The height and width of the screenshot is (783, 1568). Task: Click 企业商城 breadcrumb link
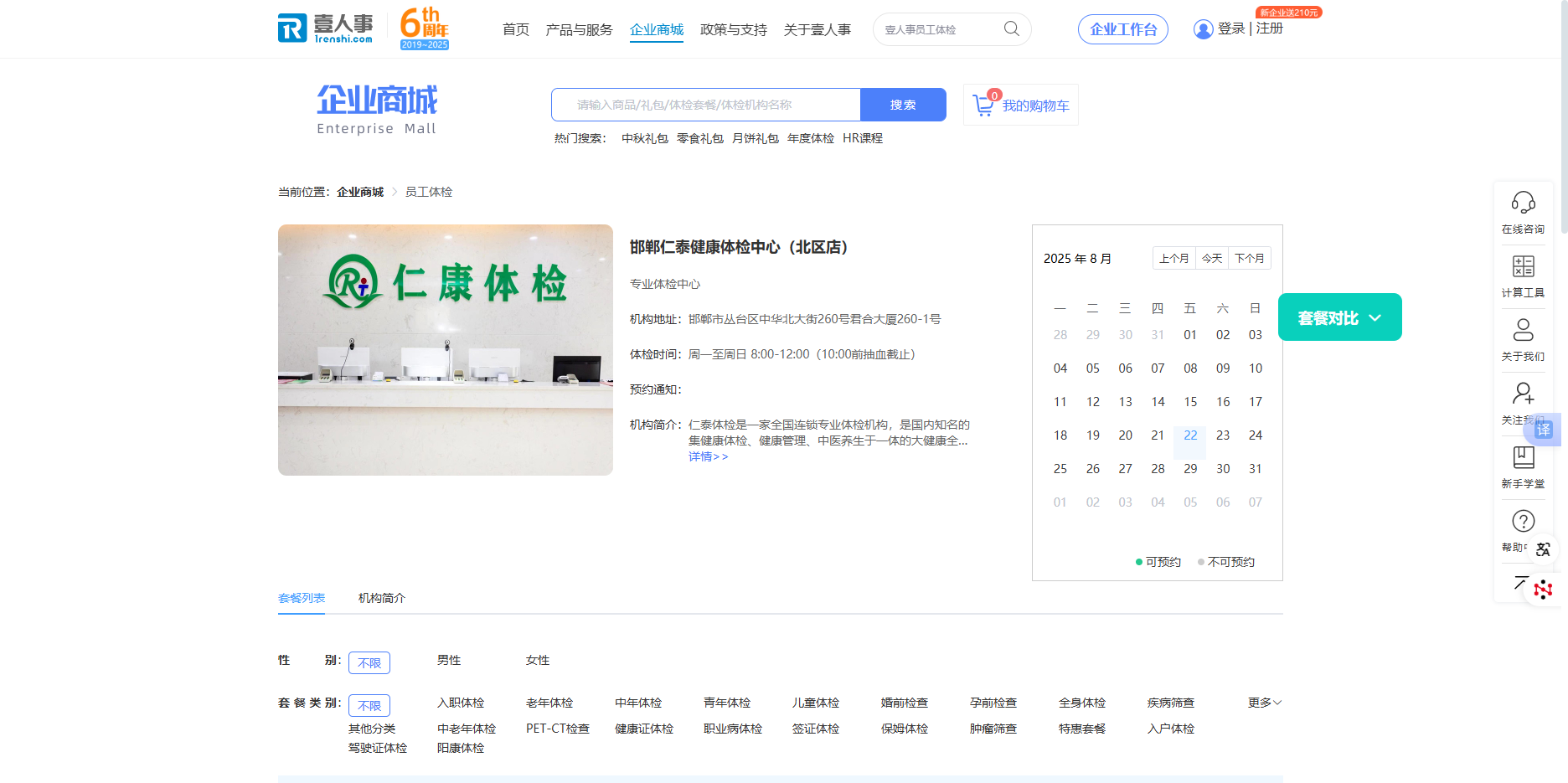point(360,192)
